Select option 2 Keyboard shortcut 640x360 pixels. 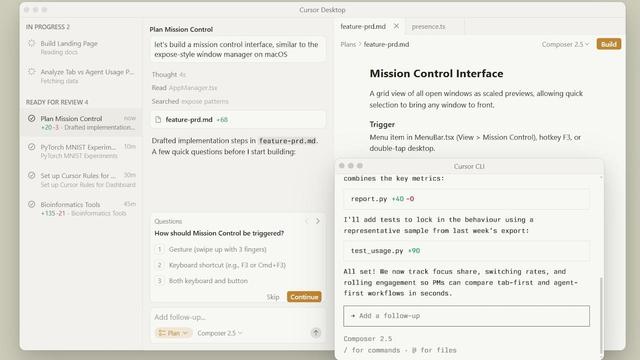(220, 265)
